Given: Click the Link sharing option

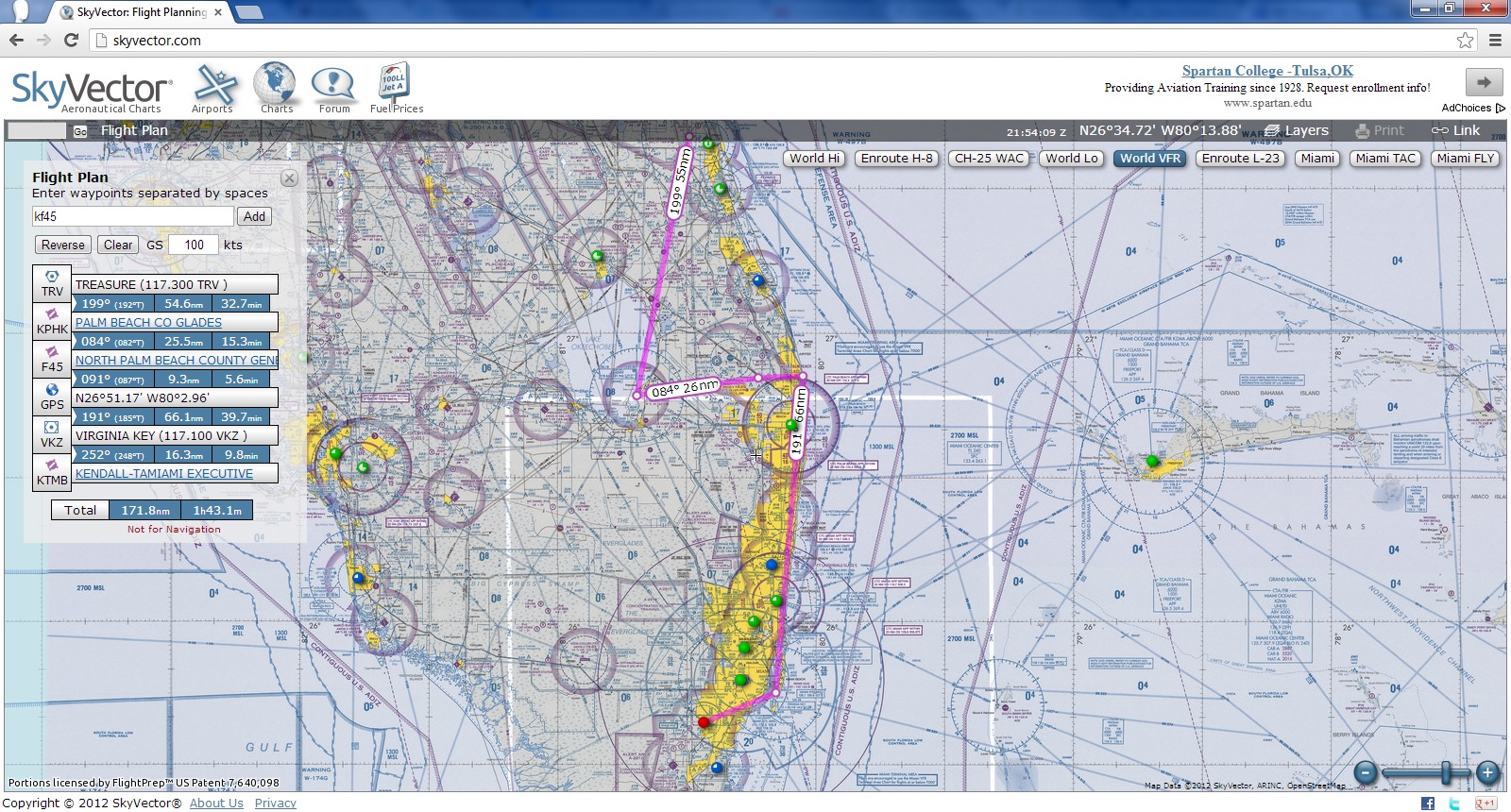Looking at the screenshot, I should coord(1455,130).
